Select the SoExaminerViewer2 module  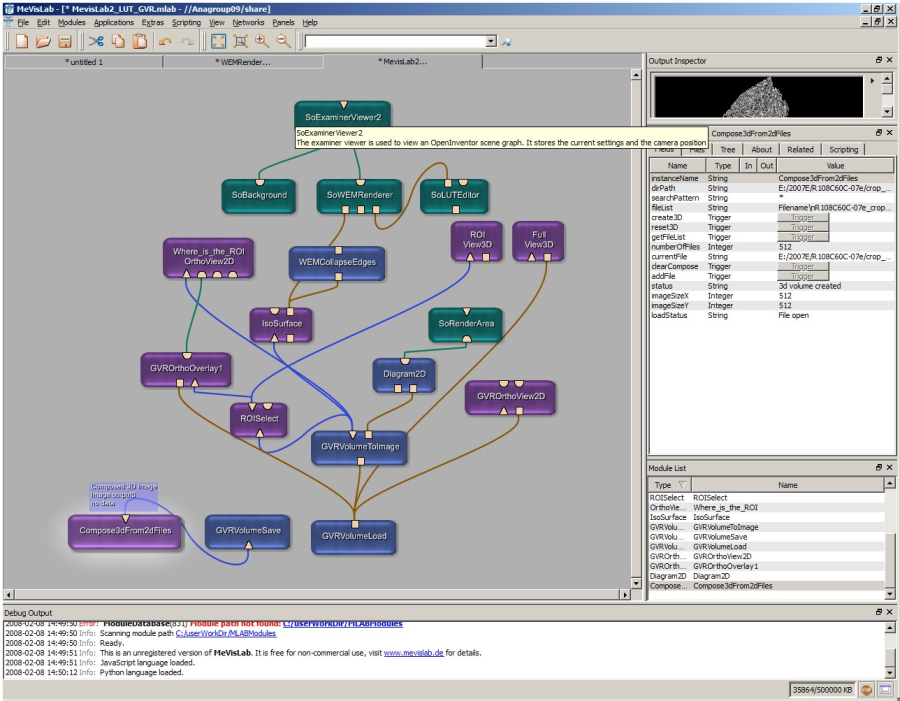click(343, 117)
